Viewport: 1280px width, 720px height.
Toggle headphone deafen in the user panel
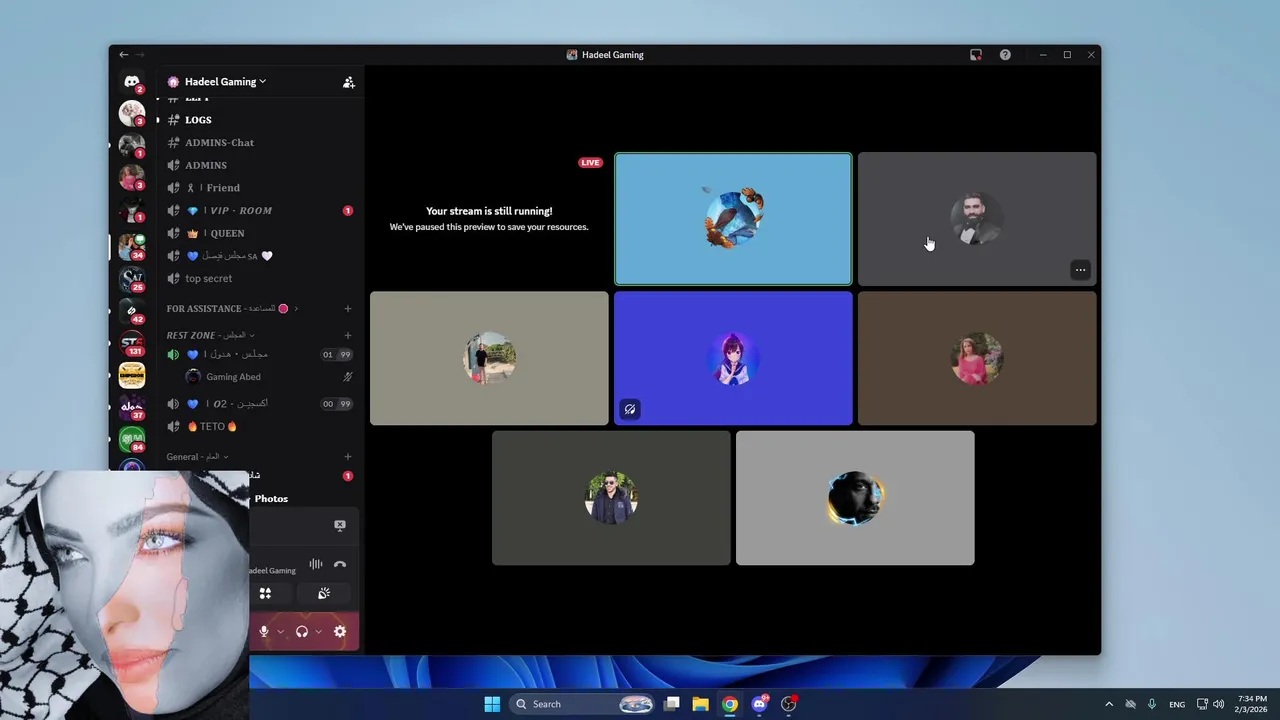[302, 631]
